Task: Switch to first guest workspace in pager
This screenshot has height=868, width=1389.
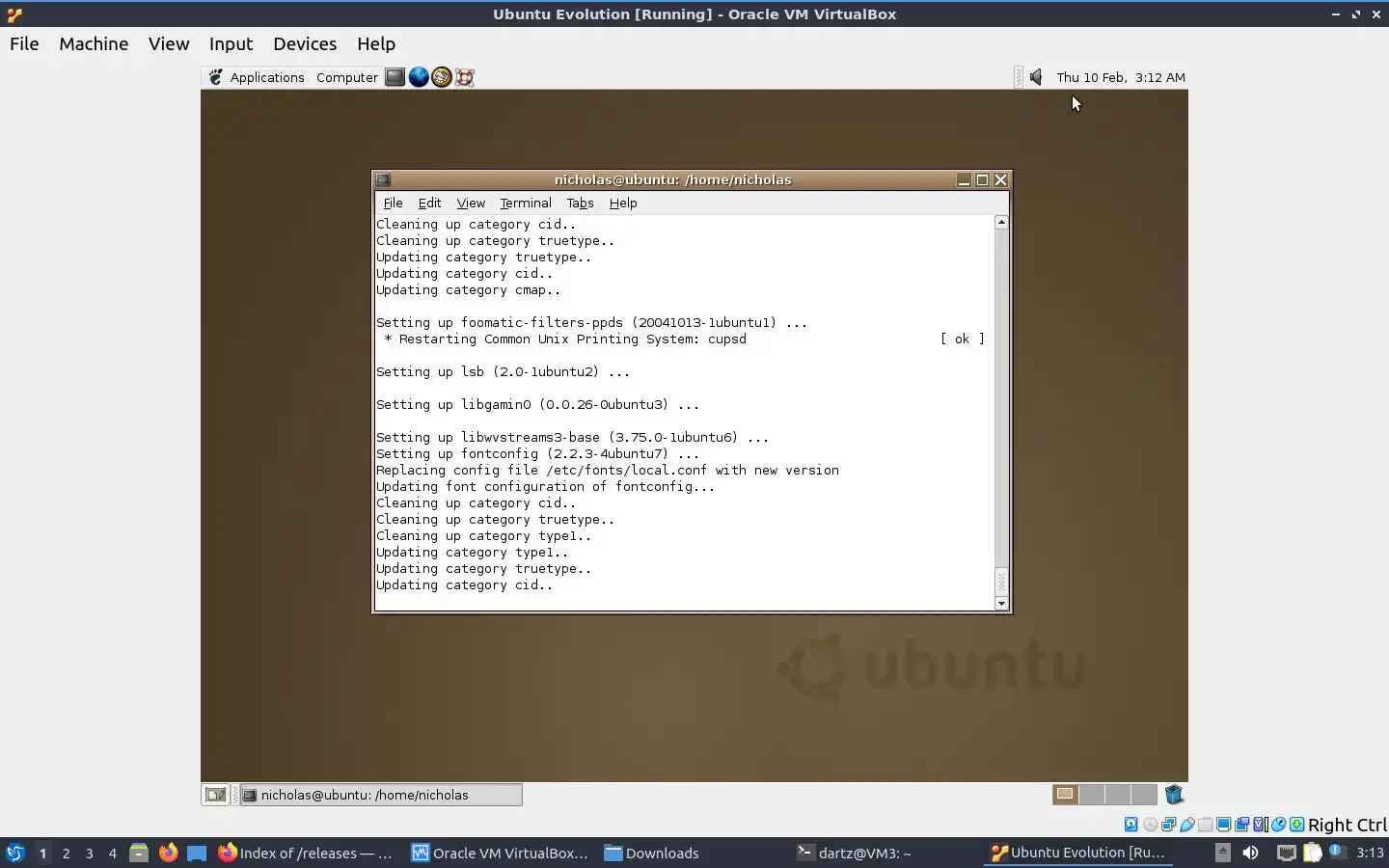Action: pos(1065,795)
